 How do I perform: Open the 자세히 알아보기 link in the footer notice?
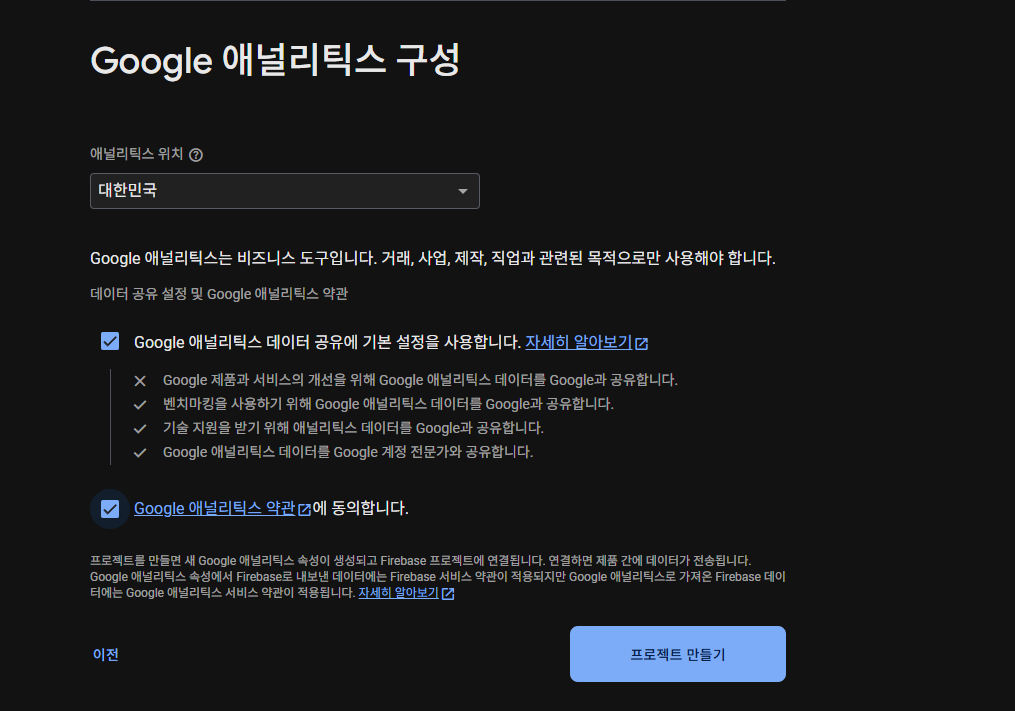[x=398, y=592]
